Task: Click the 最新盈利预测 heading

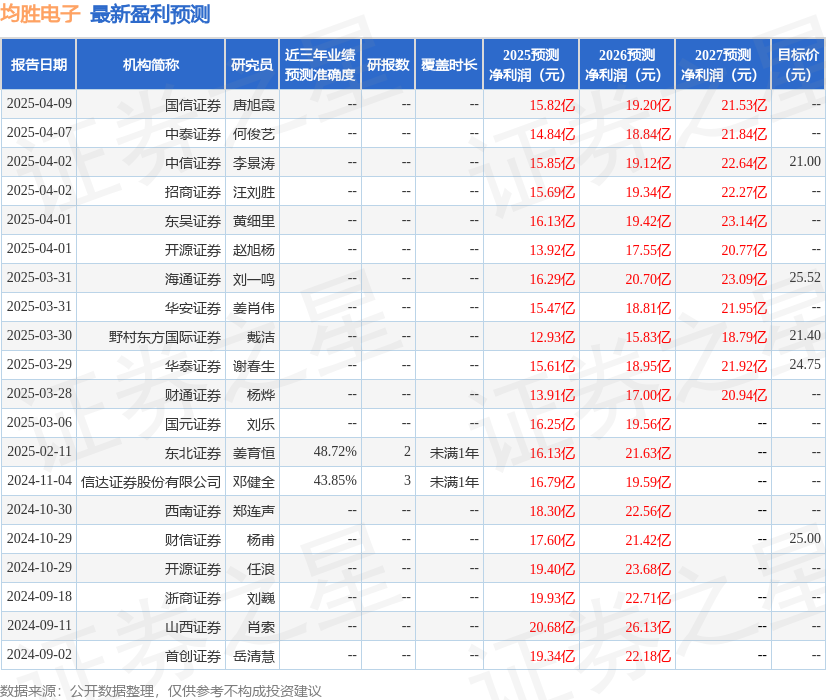Action: click(150, 14)
